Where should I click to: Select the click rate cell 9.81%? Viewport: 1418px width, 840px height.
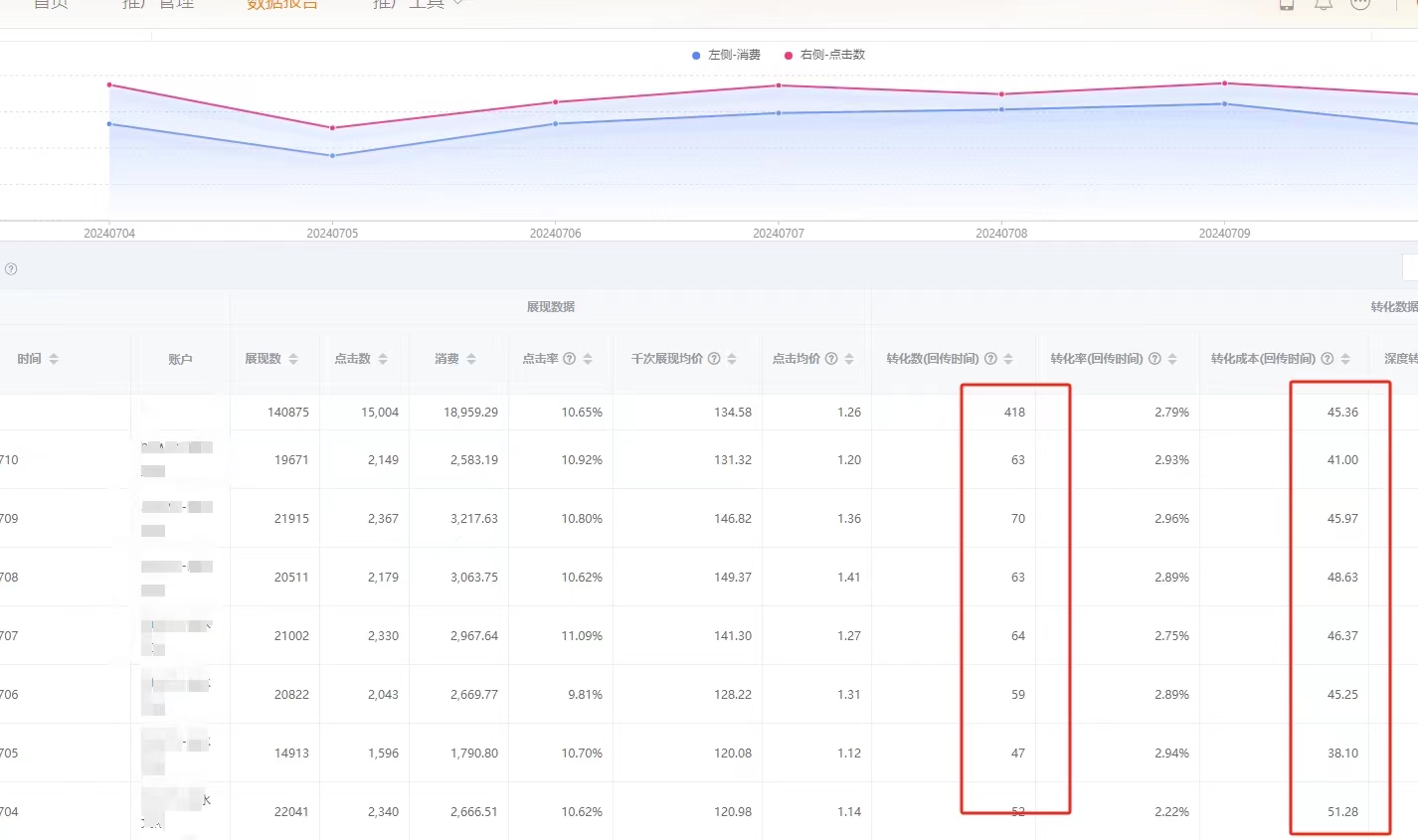(586, 695)
